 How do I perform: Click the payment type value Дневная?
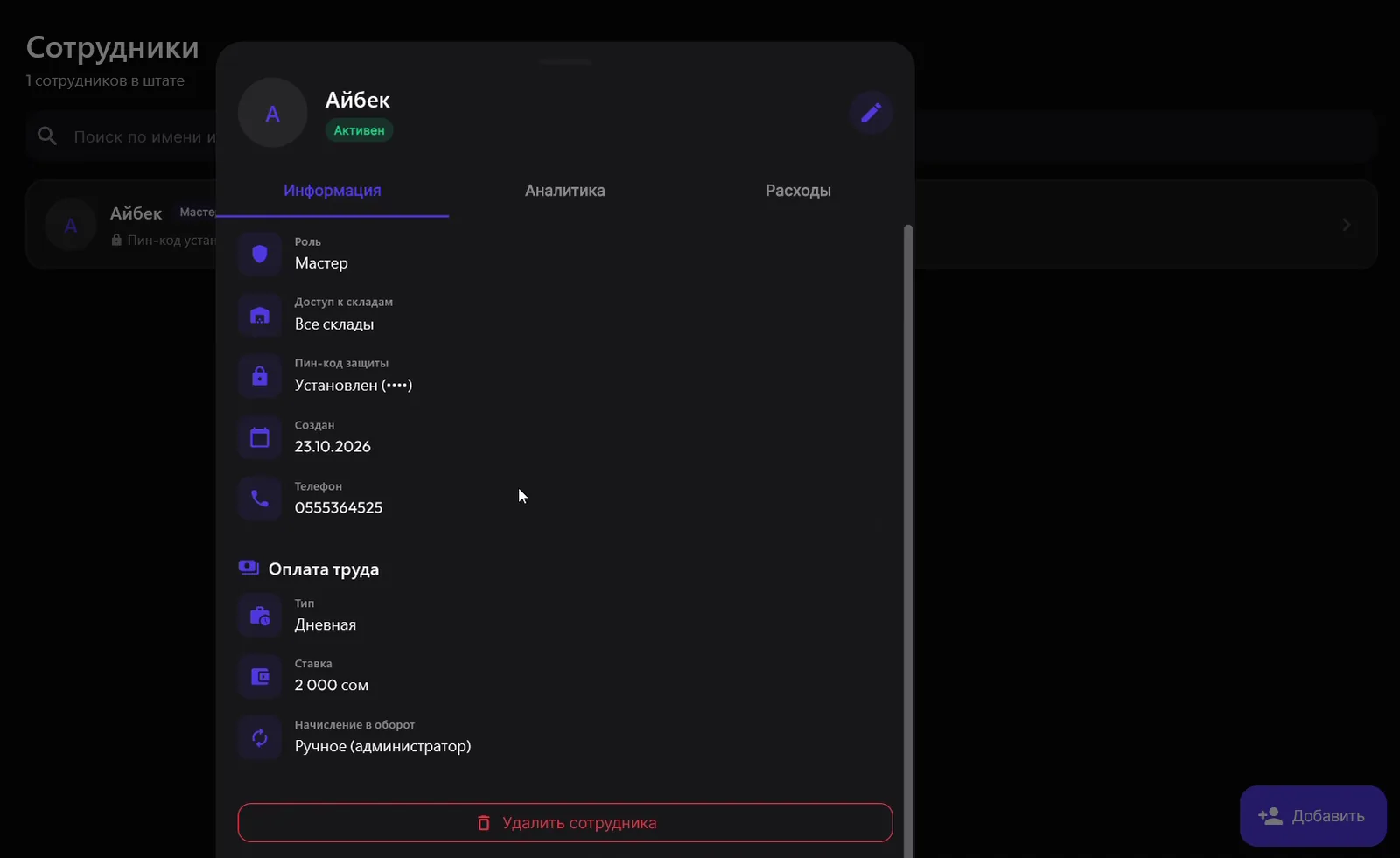[325, 624]
